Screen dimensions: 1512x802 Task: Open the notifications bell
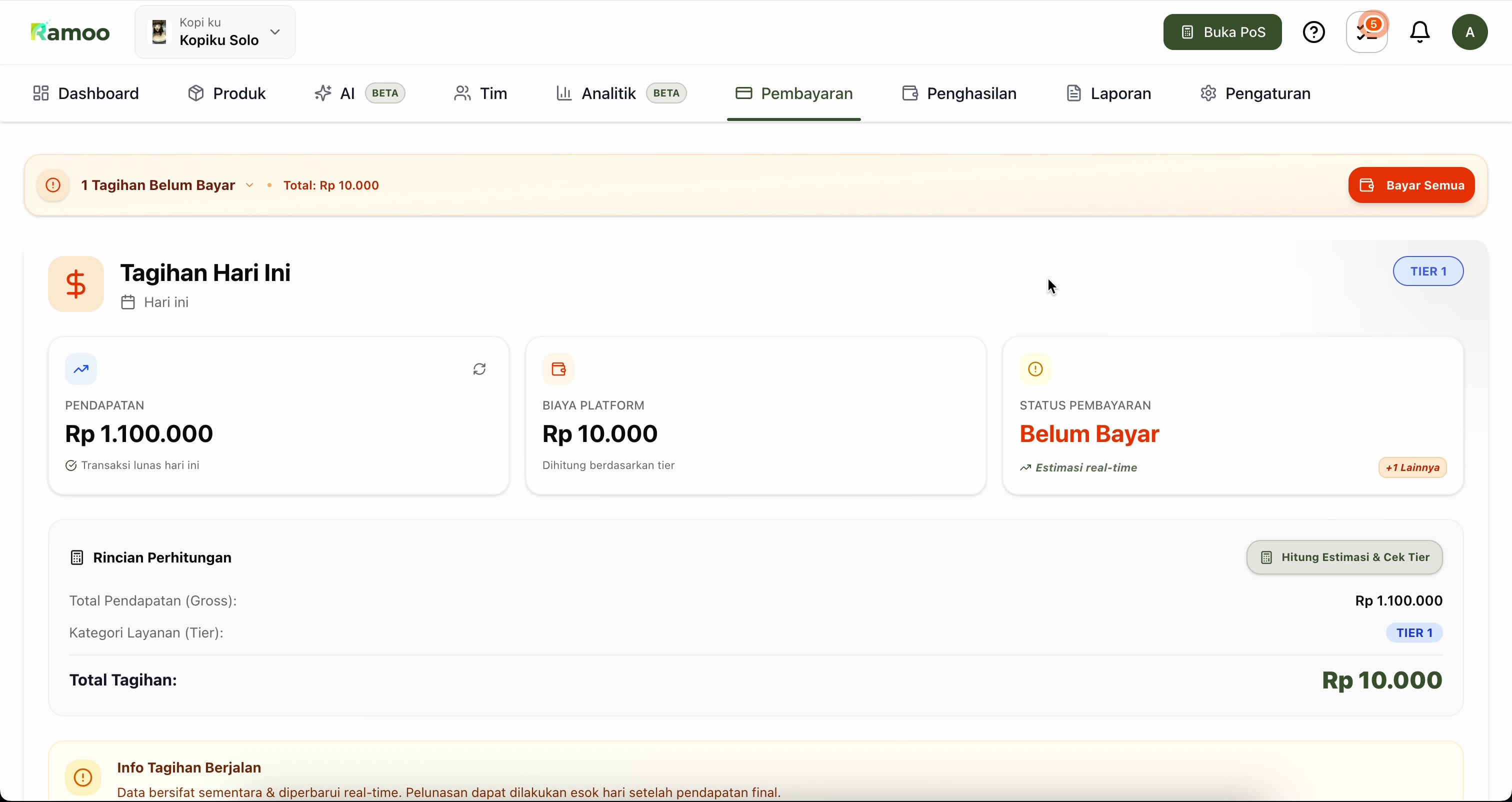click(x=1419, y=32)
